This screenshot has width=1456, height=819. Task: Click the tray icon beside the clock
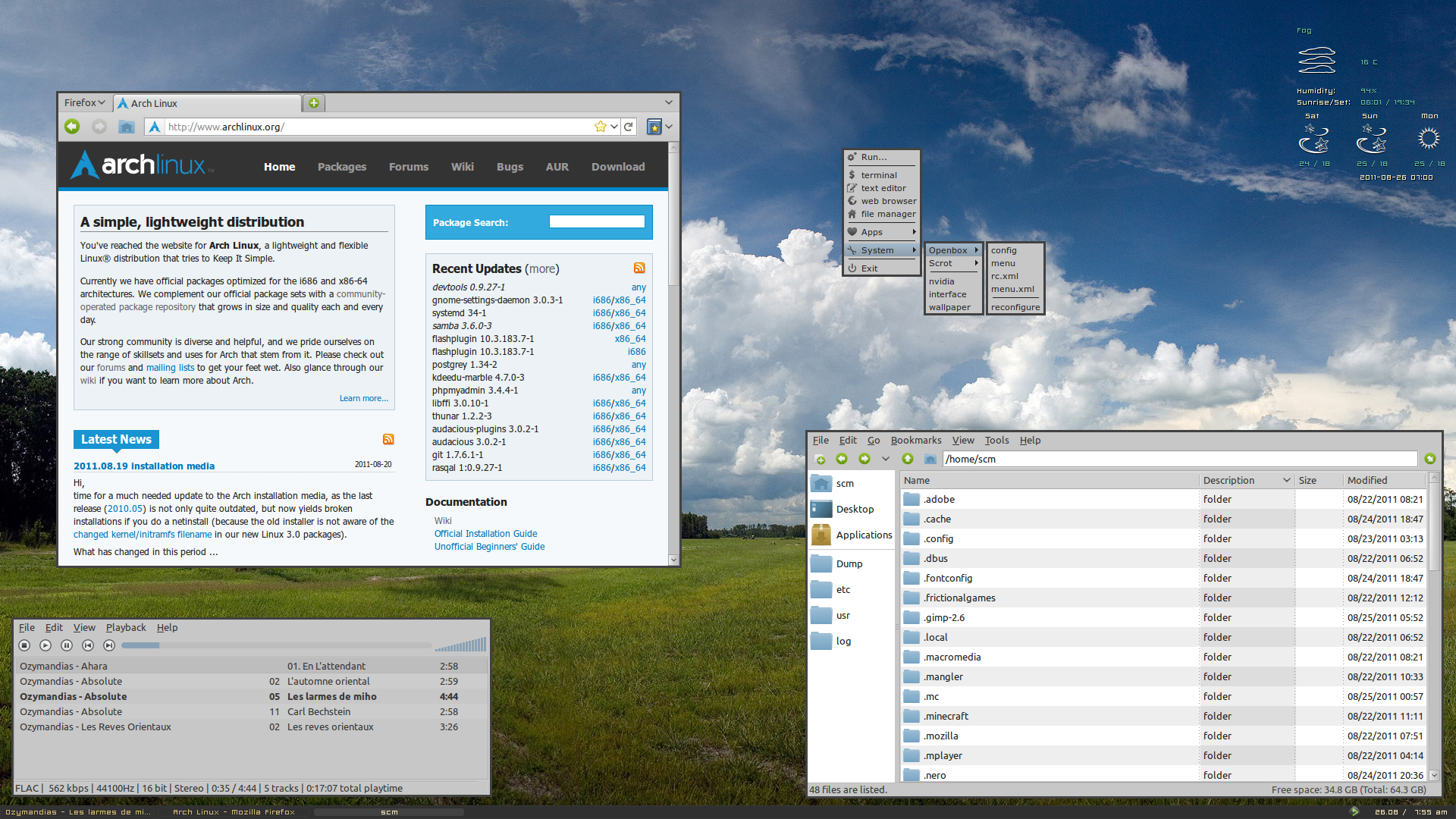(x=1354, y=811)
